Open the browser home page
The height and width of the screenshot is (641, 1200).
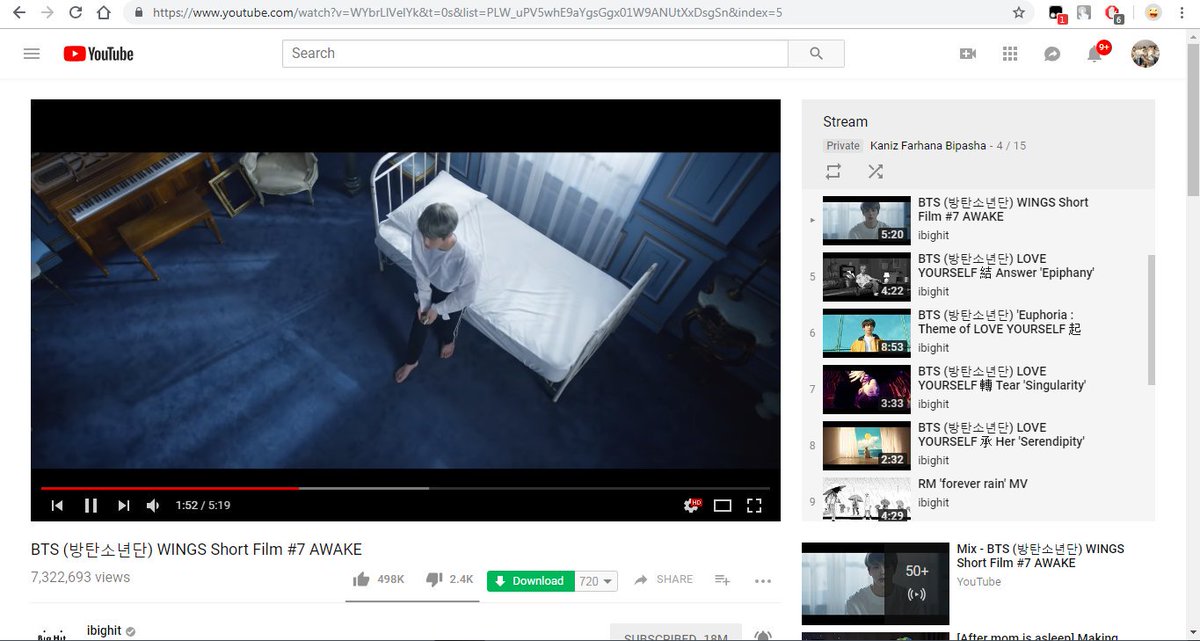coord(104,13)
